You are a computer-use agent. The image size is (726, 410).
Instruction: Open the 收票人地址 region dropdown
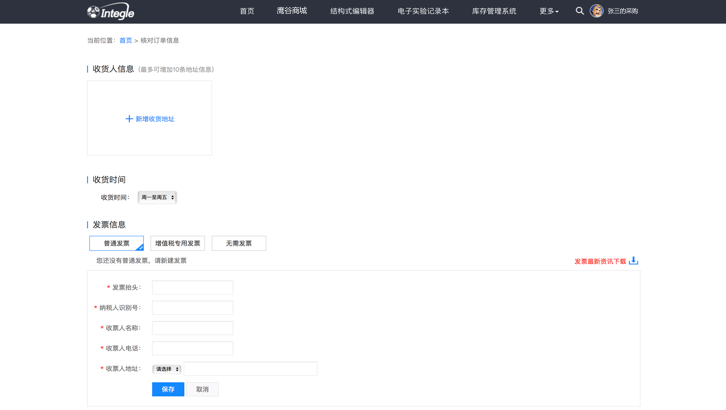(x=167, y=369)
